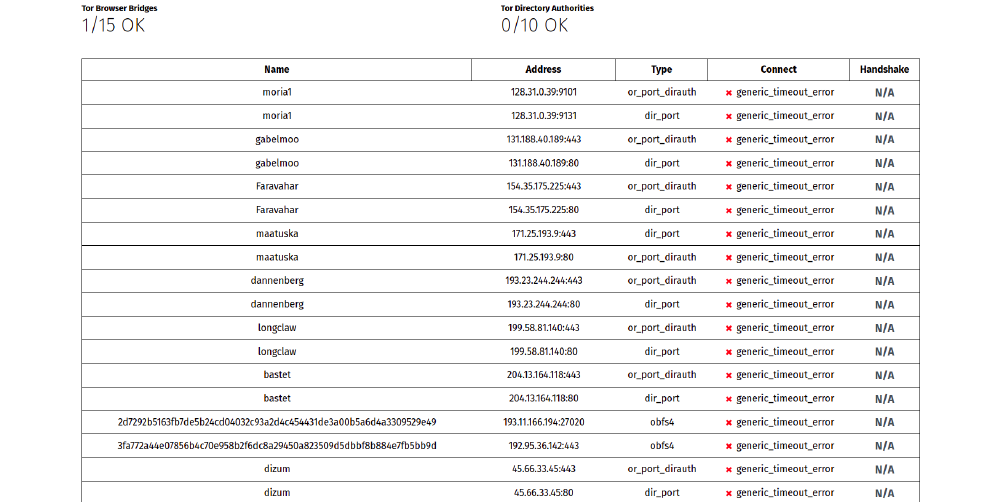This screenshot has height=502, width=1000.
Task: Click the Tor Directory Authorities 0/10 OK count
Action: click(x=534, y=26)
